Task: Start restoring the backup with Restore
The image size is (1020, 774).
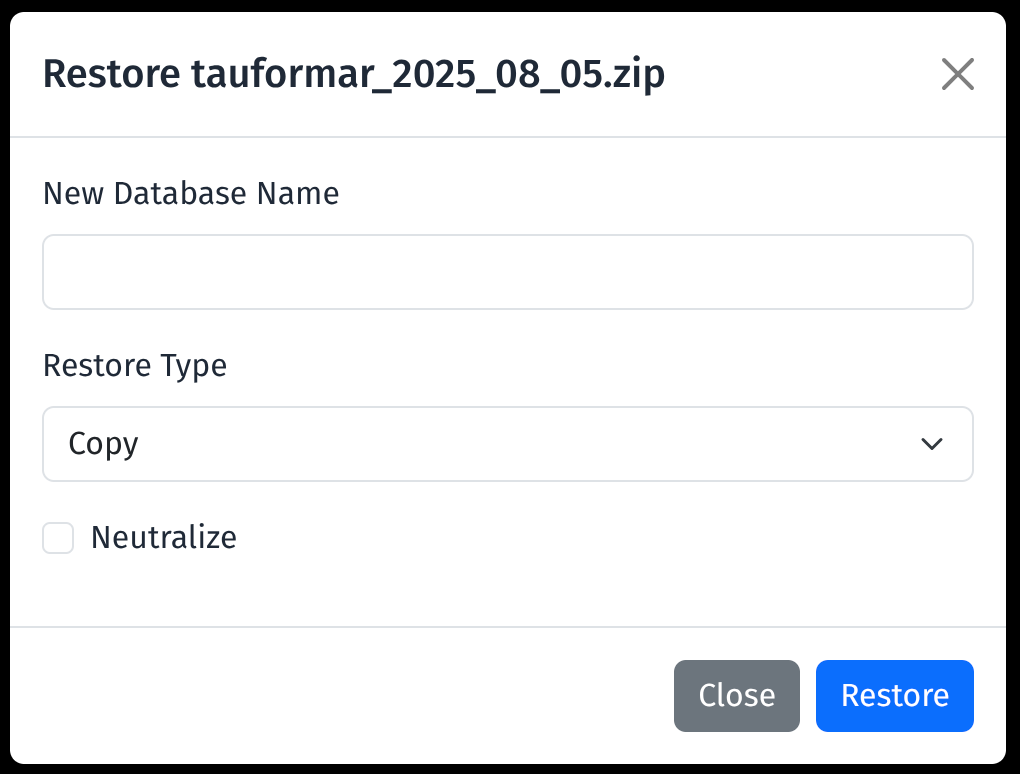Action: 894,695
